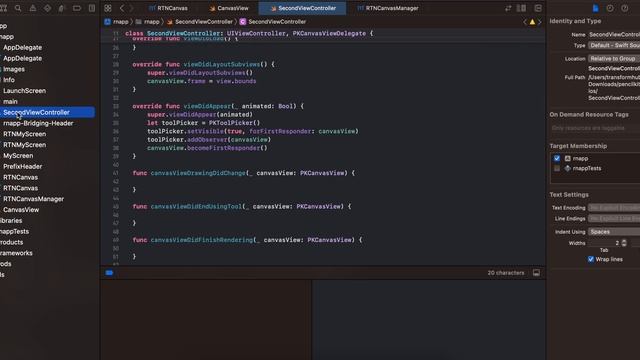Screen dimensions: 640x360
Task: Open the Report navigator icon
Action: [92, 8]
